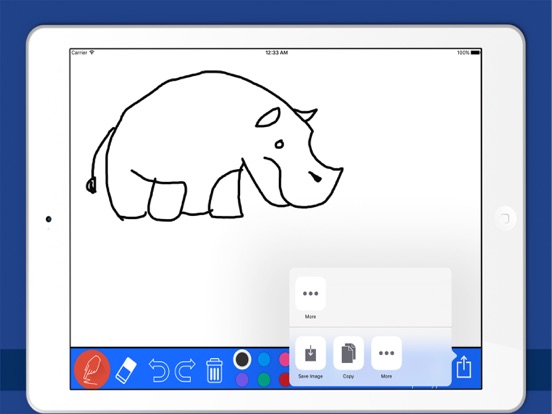Choose the purple color swatch
This screenshot has width=552, height=414.
242,380
